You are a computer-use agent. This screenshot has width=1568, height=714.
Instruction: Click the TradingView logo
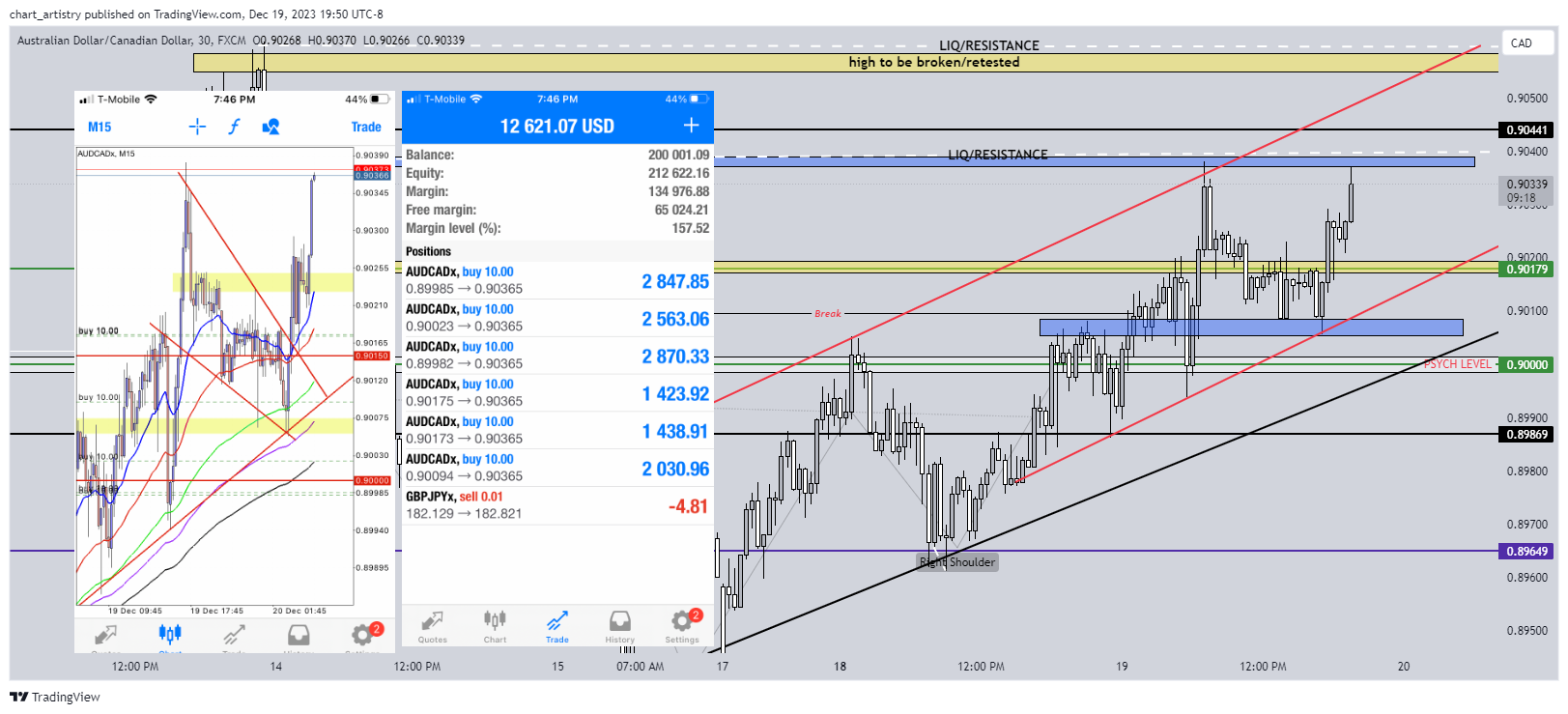click(55, 697)
